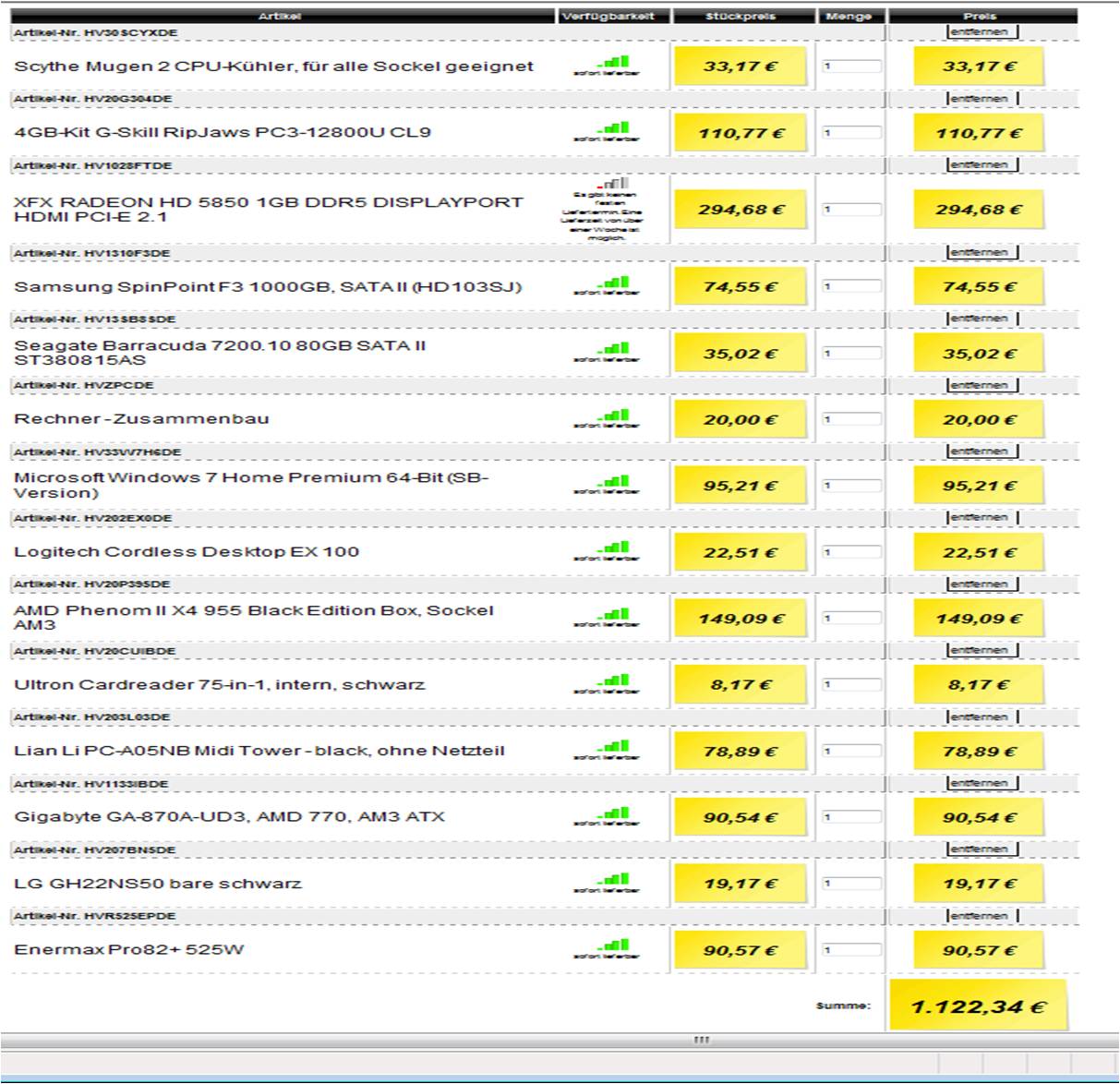Click the Preis column header
1120x1084 pixels.
[981, 16]
